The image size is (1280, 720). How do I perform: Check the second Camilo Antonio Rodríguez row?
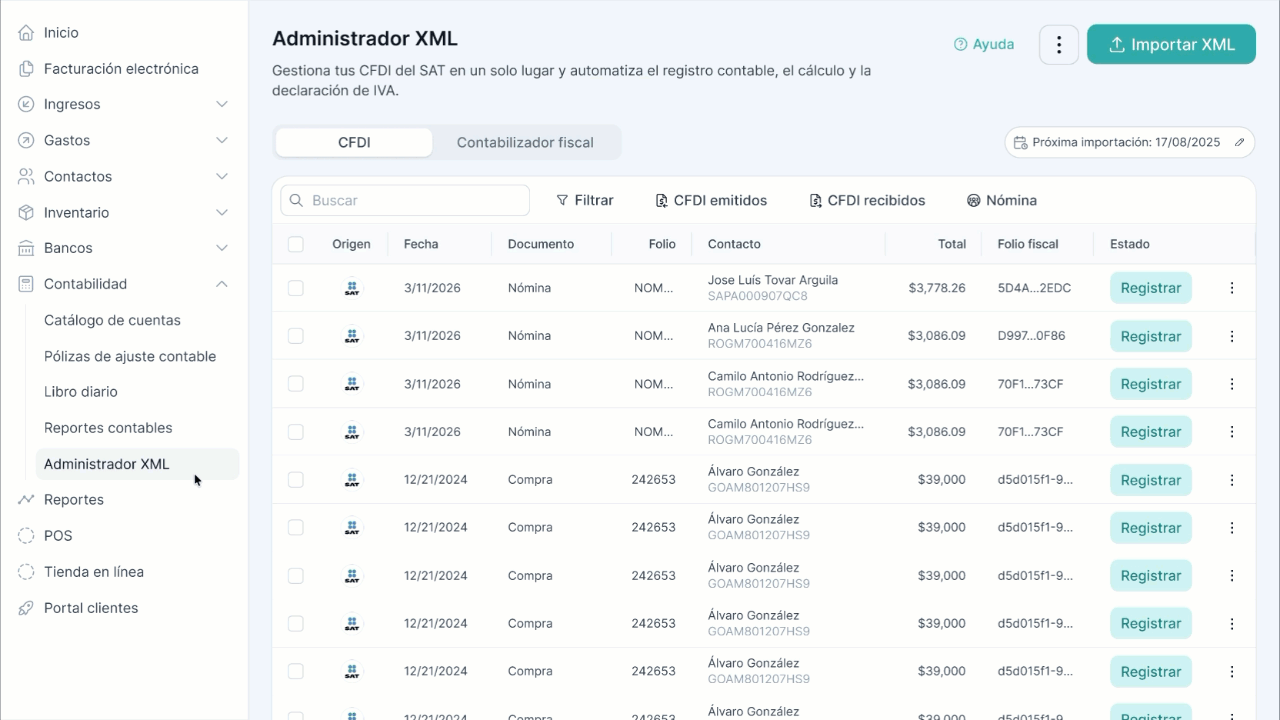pos(296,432)
